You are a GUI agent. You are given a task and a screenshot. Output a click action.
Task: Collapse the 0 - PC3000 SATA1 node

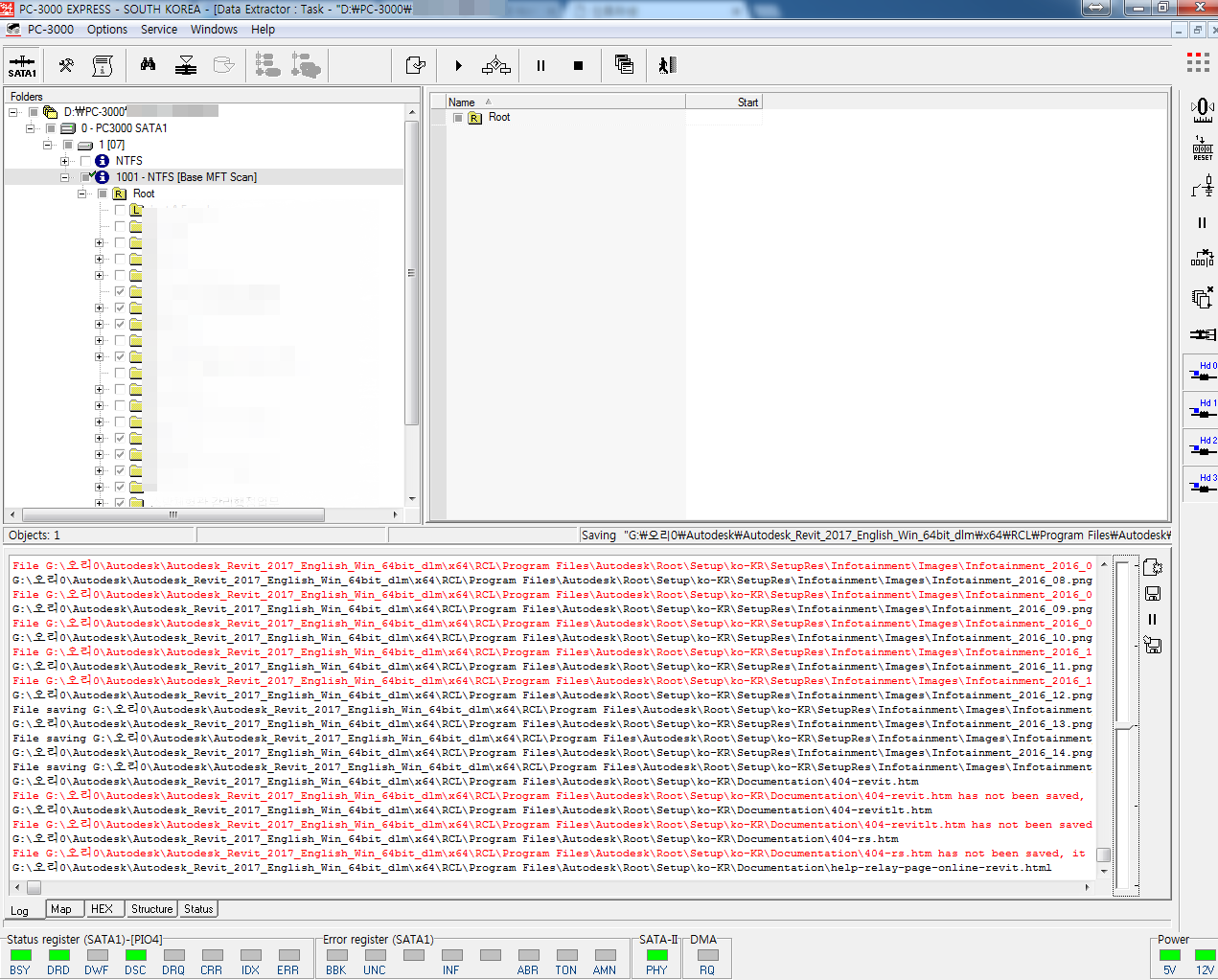click(31, 128)
